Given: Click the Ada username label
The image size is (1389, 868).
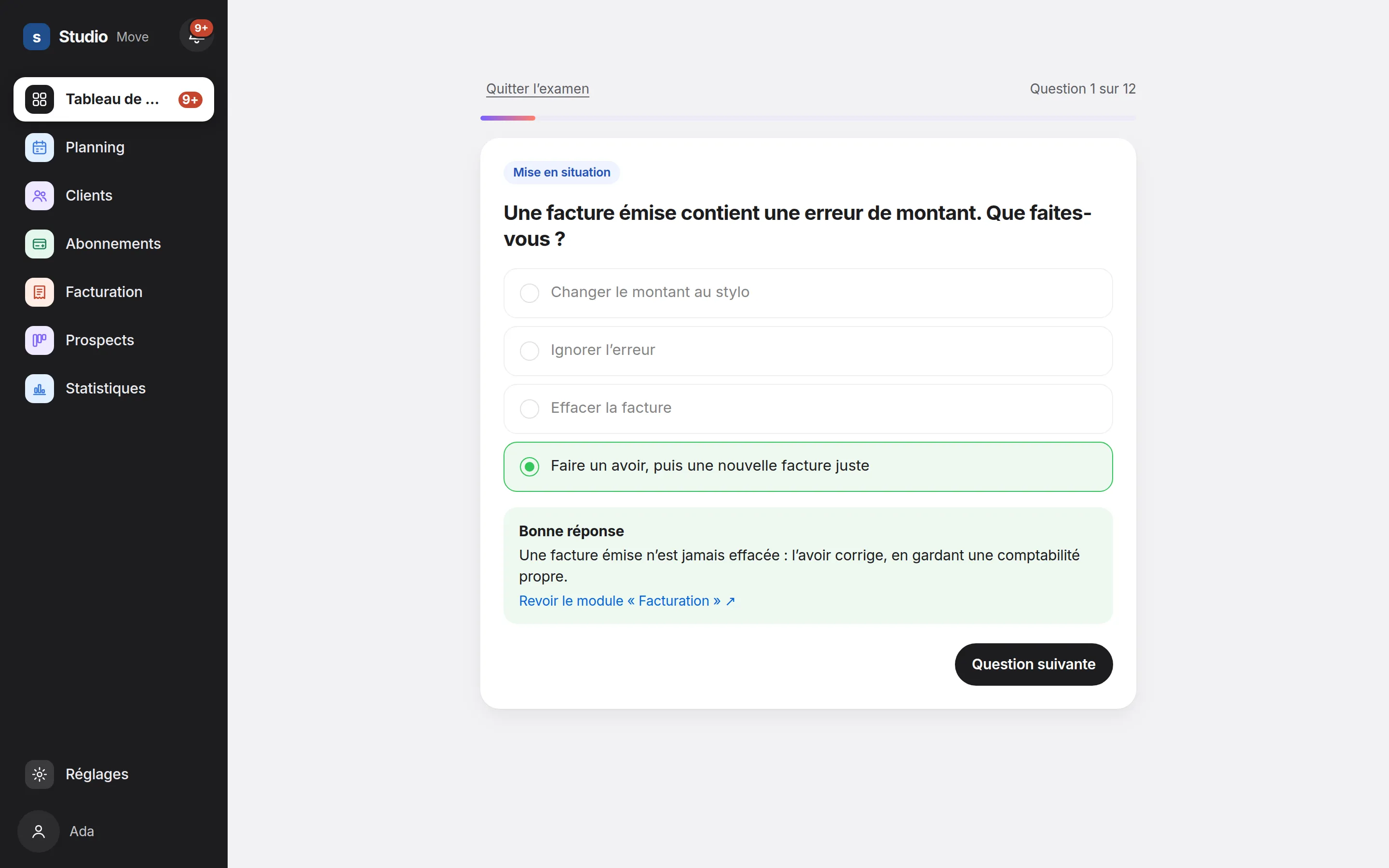Looking at the screenshot, I should 82,831.
